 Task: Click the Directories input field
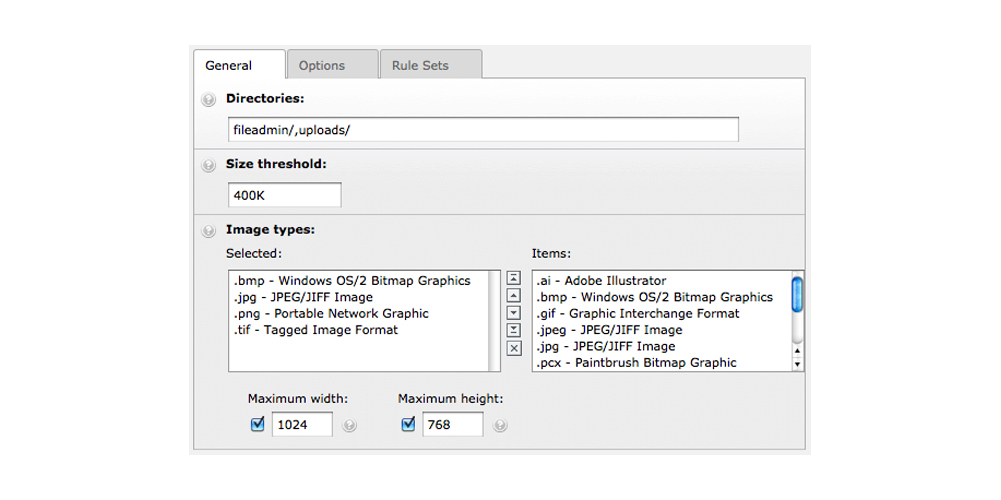[483, 130]
